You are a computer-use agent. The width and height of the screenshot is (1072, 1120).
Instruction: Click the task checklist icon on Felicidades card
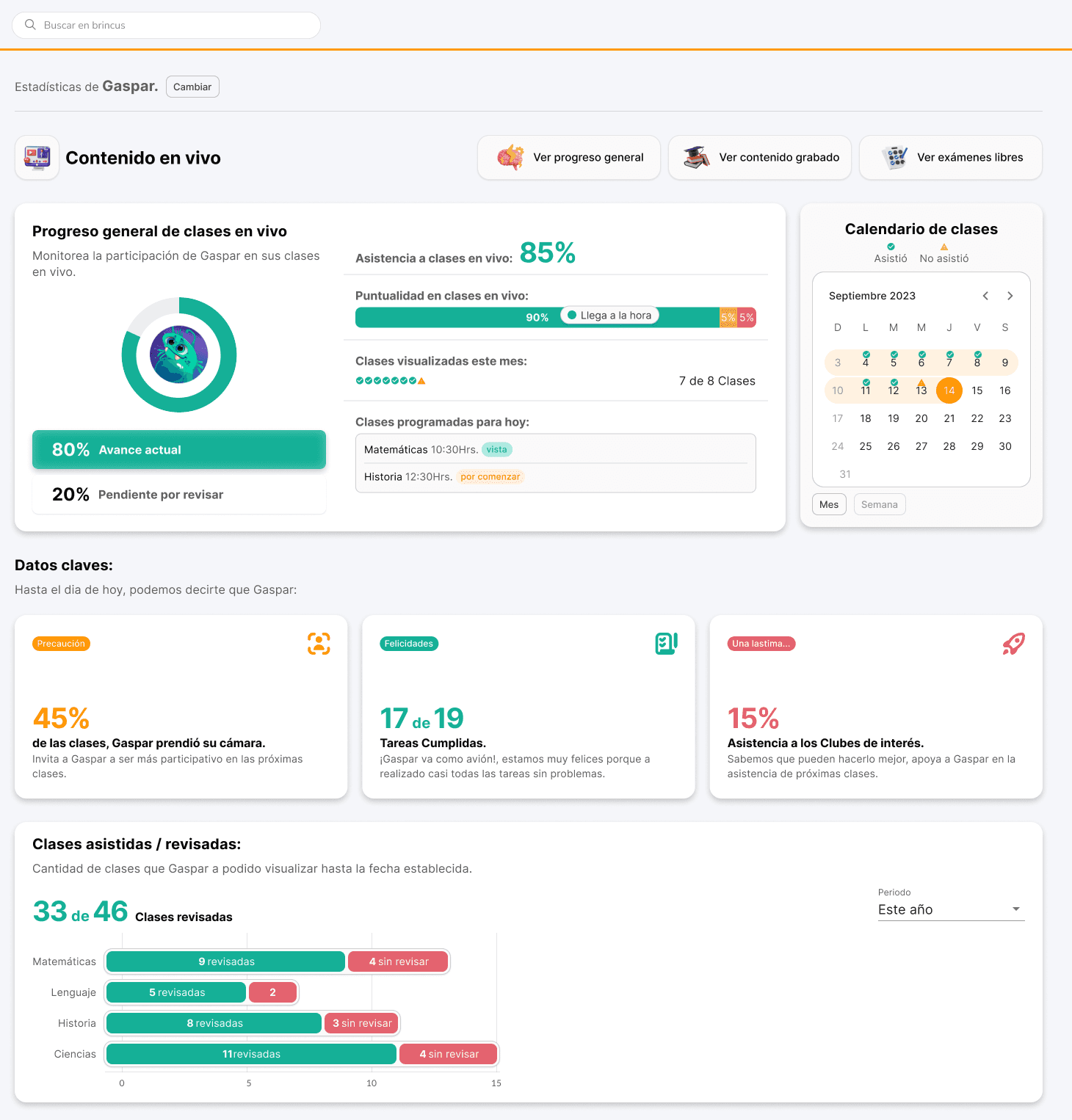[x=666, y=644]
